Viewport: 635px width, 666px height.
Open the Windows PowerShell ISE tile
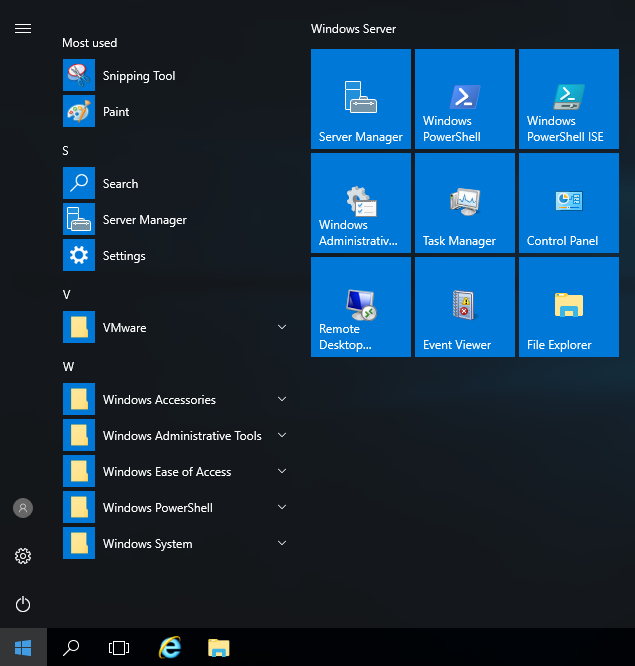569,99
